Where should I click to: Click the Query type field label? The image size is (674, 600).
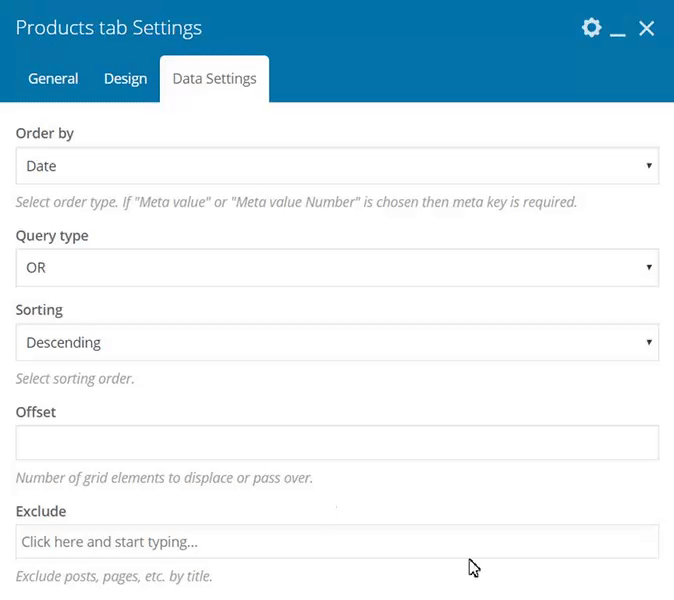52,236
